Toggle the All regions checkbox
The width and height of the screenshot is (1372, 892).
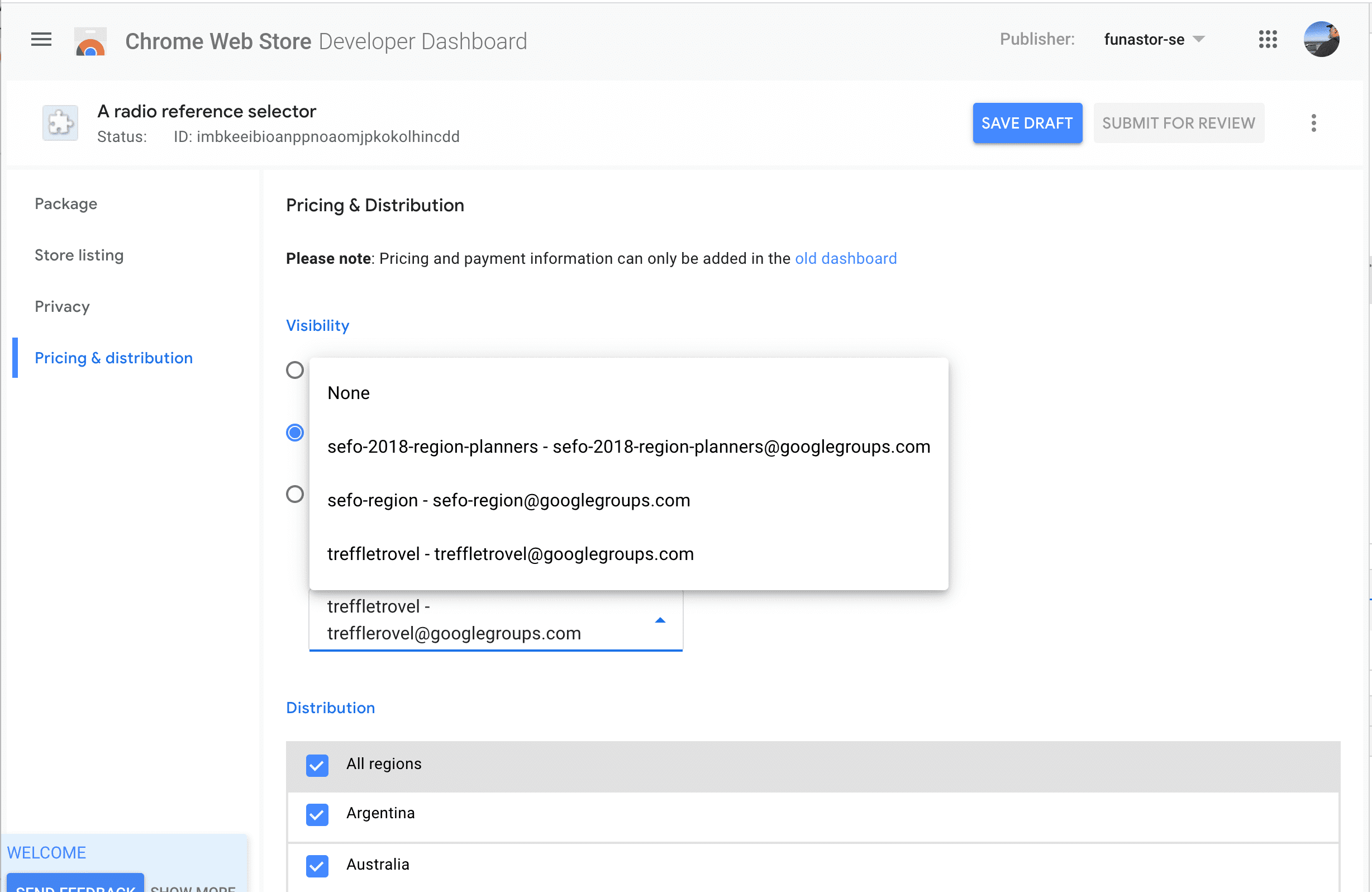318,765
